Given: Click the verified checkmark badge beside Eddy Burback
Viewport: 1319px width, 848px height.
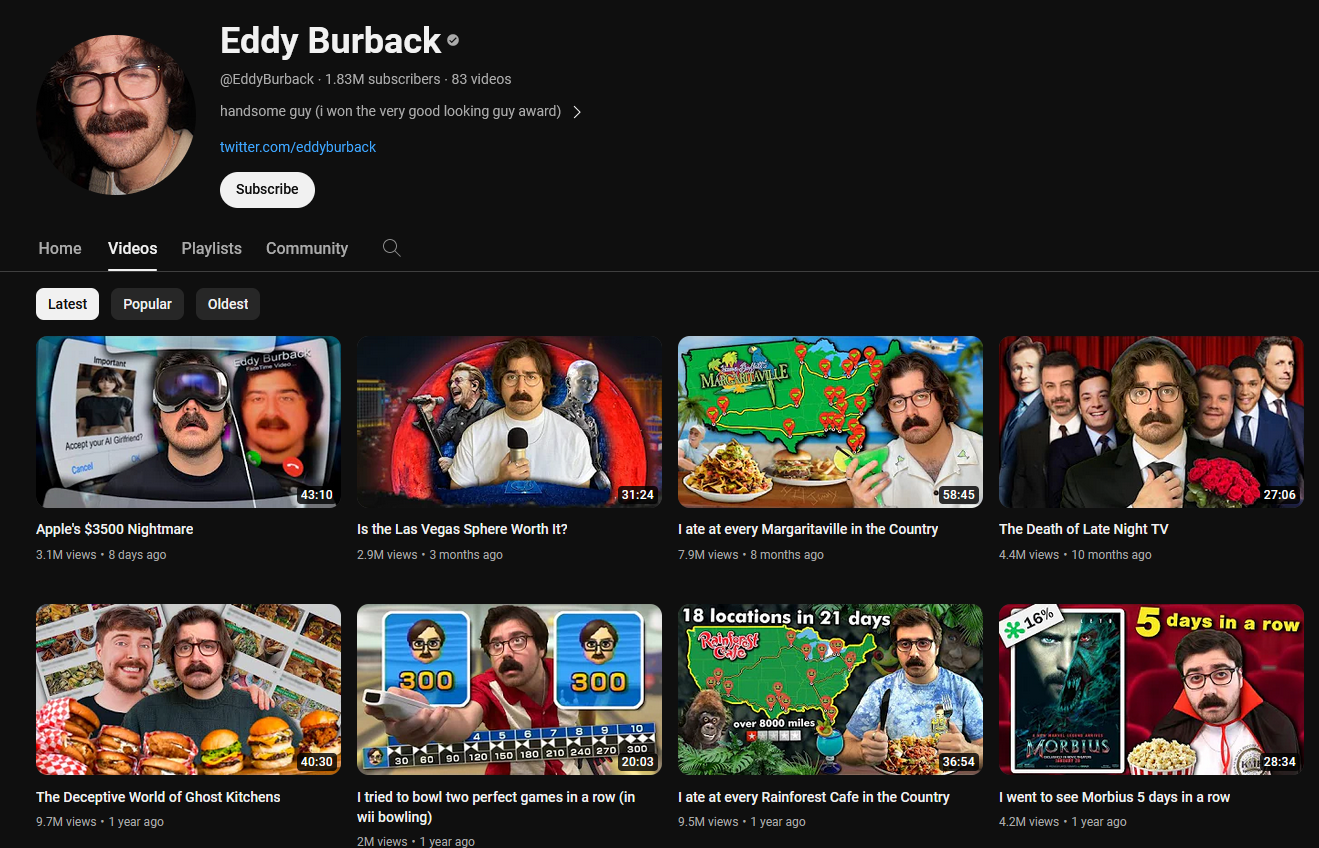Looking at the screenshot, I should point(453,41).
